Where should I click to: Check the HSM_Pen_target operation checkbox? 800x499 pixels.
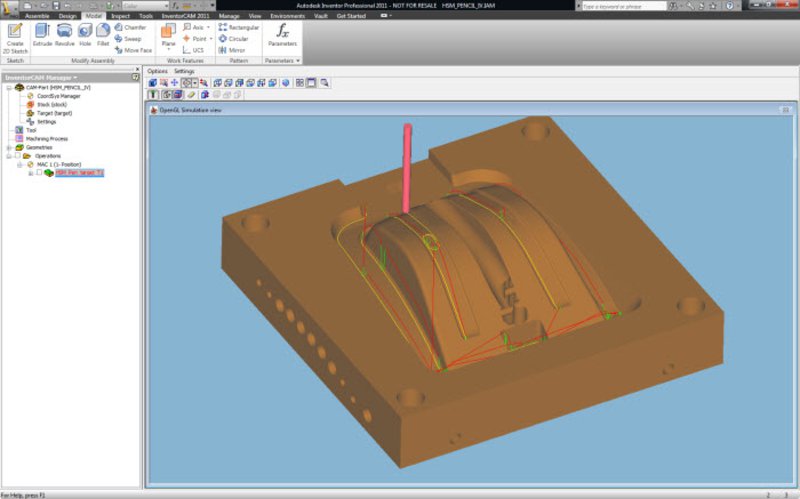pyautogui.click(x=39, y=173)
